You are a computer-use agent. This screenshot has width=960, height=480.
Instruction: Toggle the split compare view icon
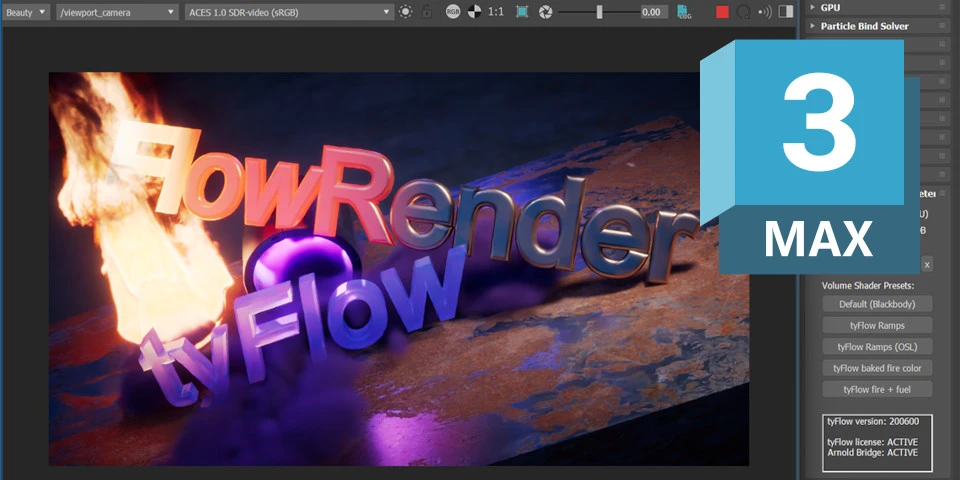click(x=786, y=12)
